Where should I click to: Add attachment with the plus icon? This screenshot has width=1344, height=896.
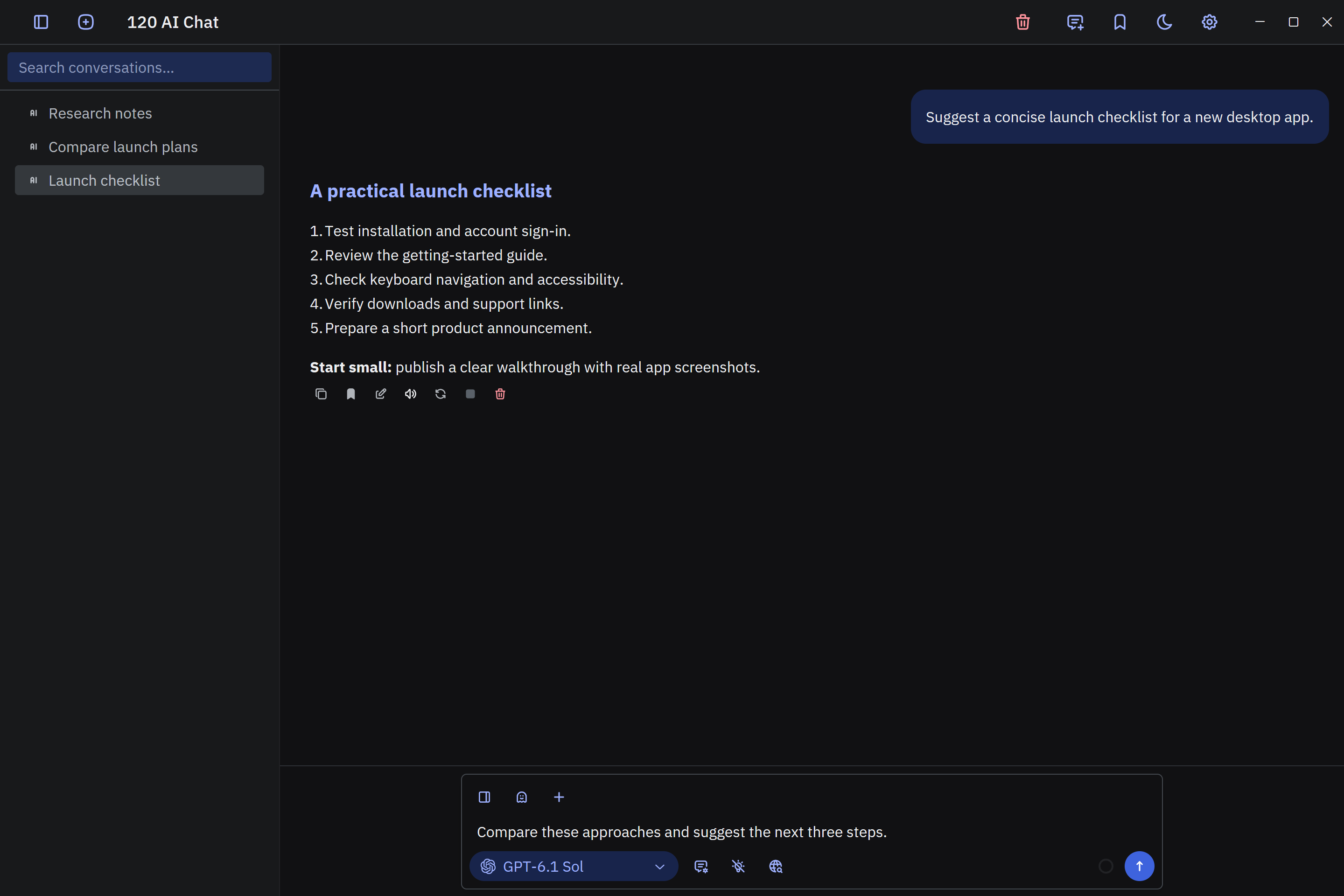pos(559,797)
